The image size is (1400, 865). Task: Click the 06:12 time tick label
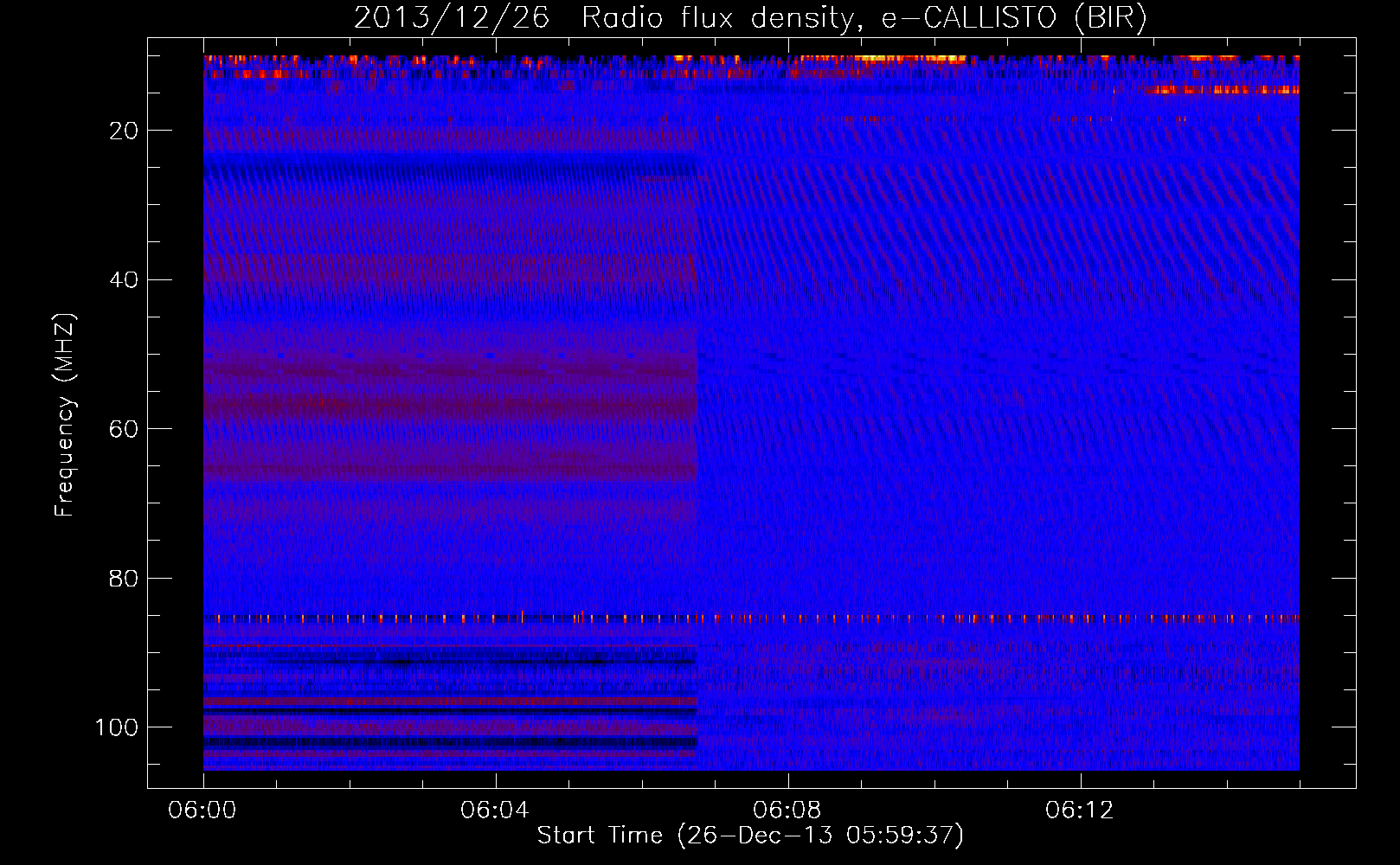click(1080, 810)
